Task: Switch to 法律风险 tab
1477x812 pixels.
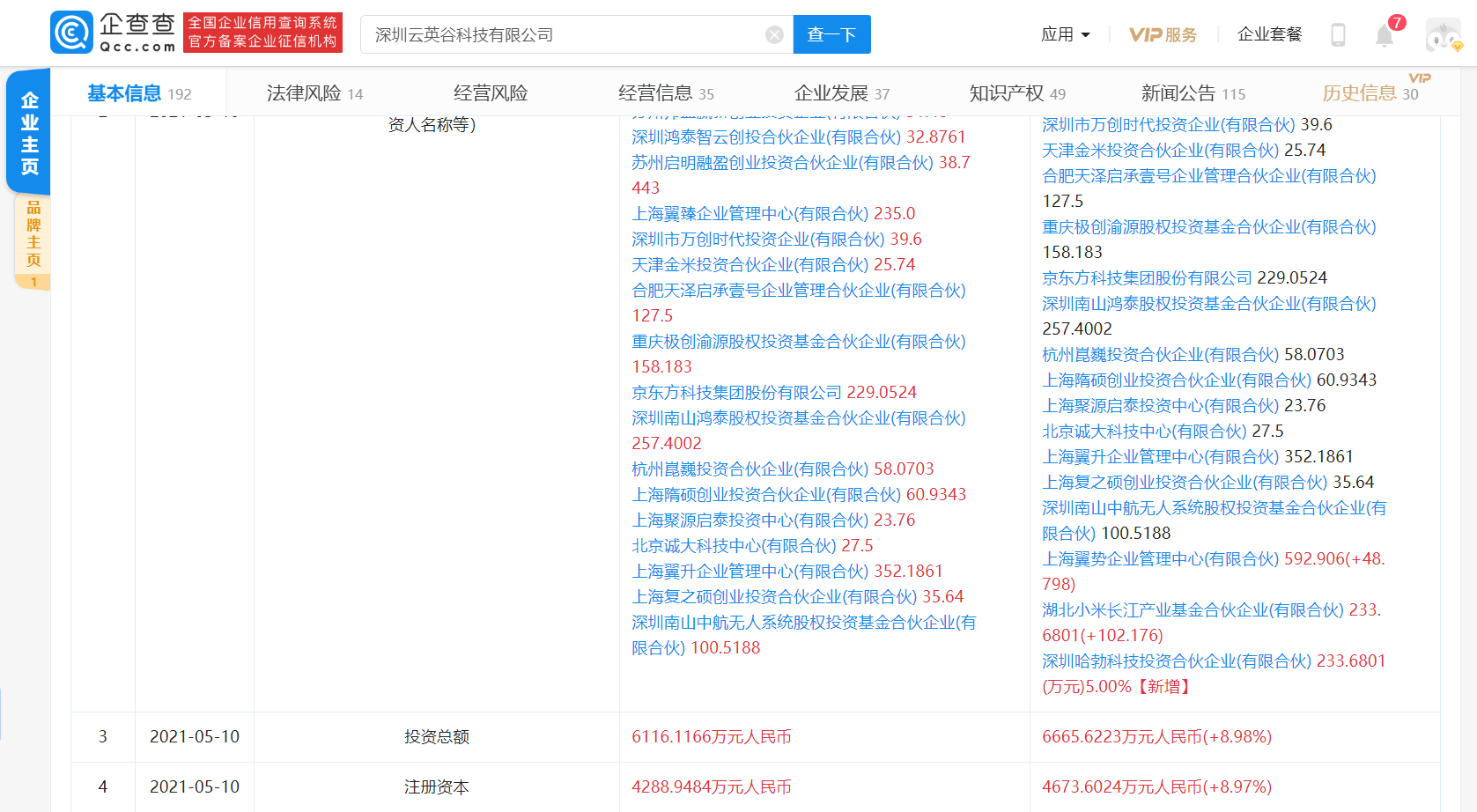Action: (x=314, y=93)
